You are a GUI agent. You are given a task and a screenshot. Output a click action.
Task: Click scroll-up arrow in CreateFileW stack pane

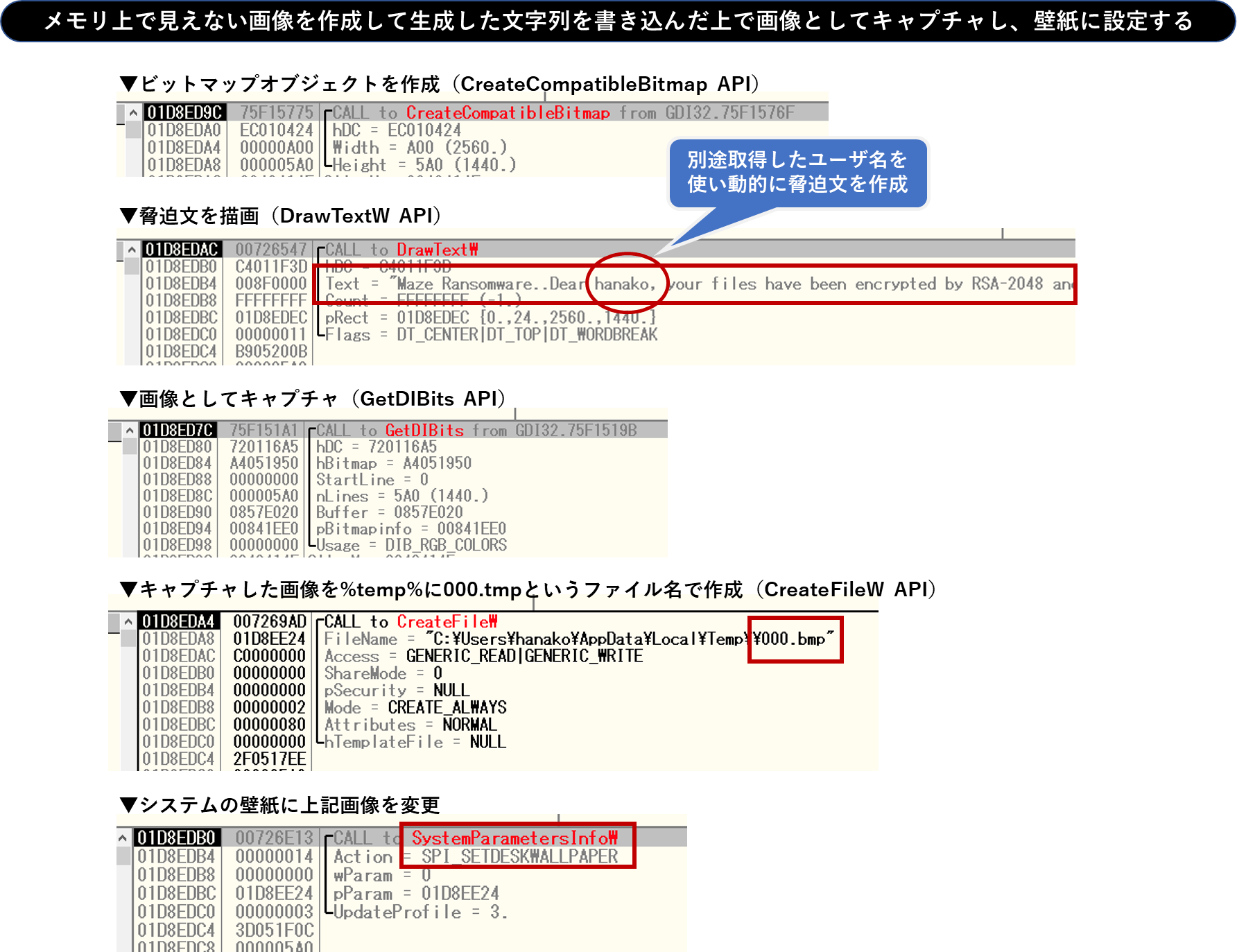pyautogui.click(x=128, y=622)
